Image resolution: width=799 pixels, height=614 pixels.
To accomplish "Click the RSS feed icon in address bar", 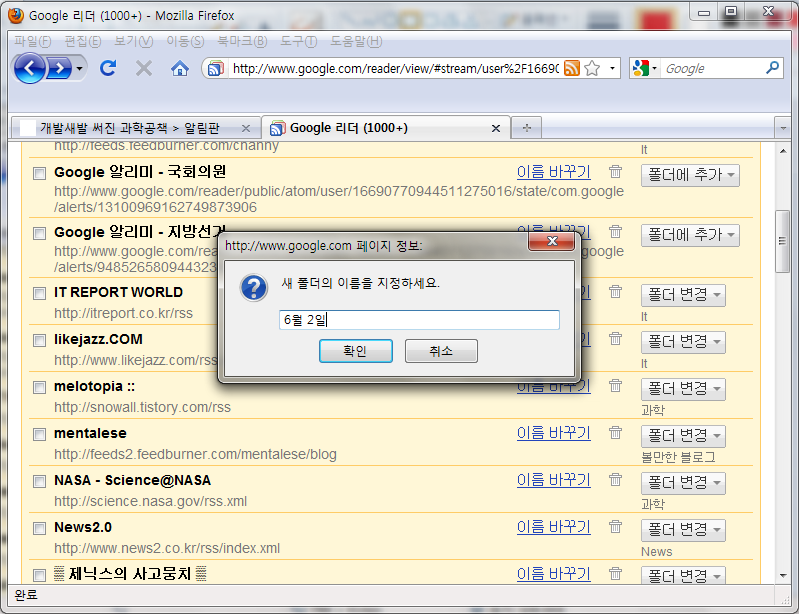I will 571,68.
